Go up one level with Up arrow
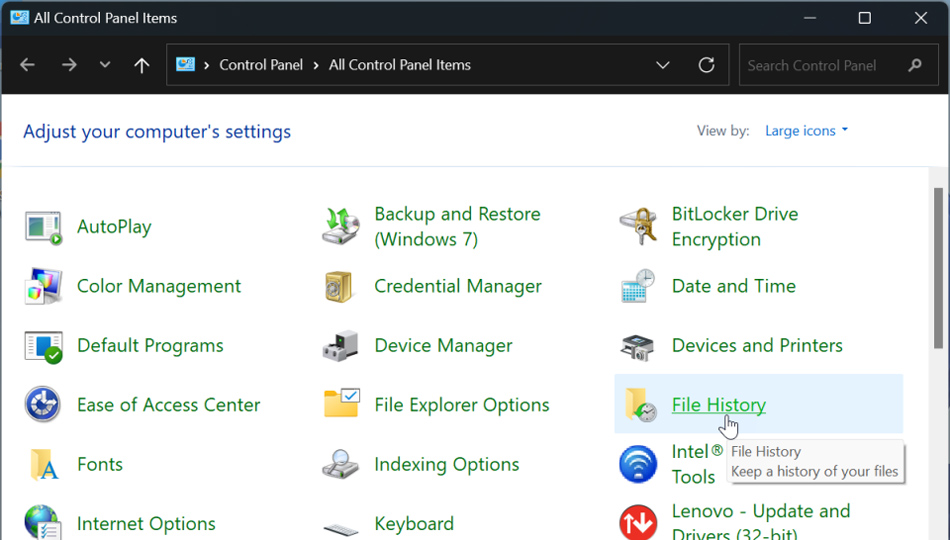 pos(142,65)
